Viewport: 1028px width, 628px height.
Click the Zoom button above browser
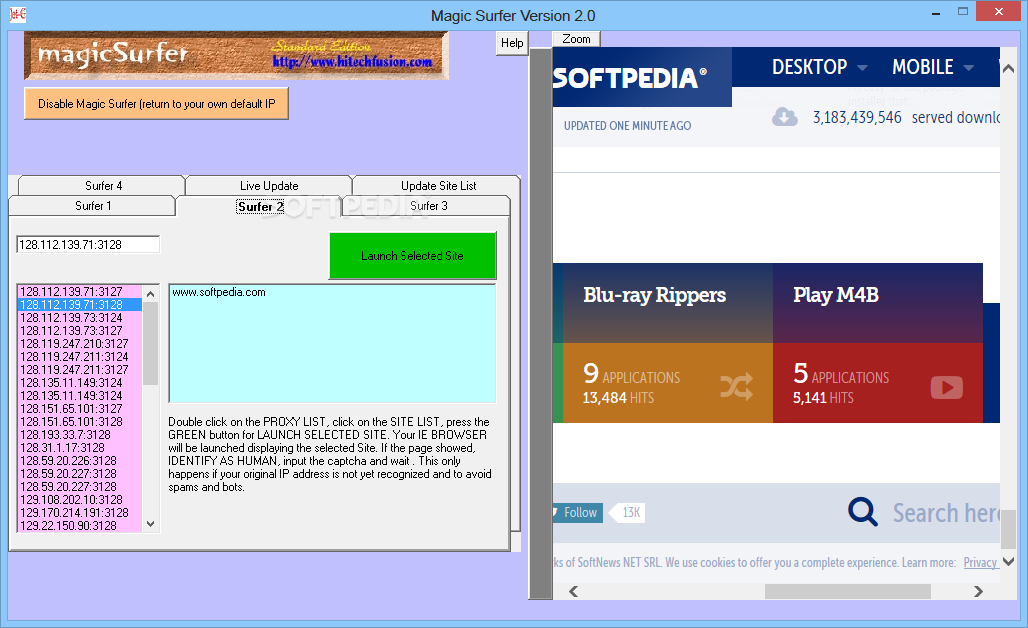[576, 39]
